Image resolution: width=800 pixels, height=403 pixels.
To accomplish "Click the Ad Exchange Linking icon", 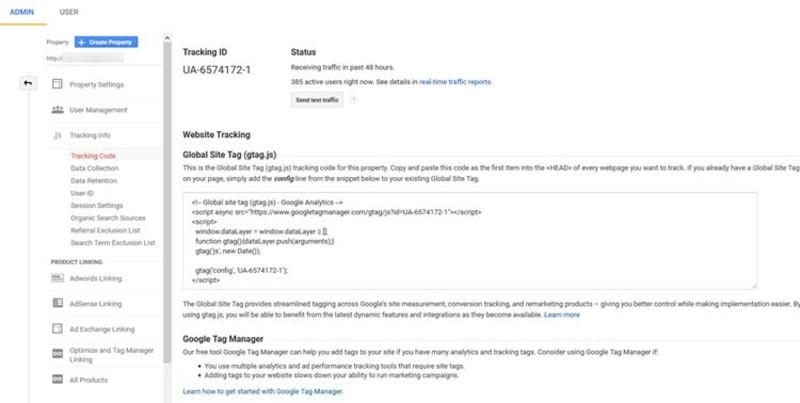I will click(x=57, y=328).
